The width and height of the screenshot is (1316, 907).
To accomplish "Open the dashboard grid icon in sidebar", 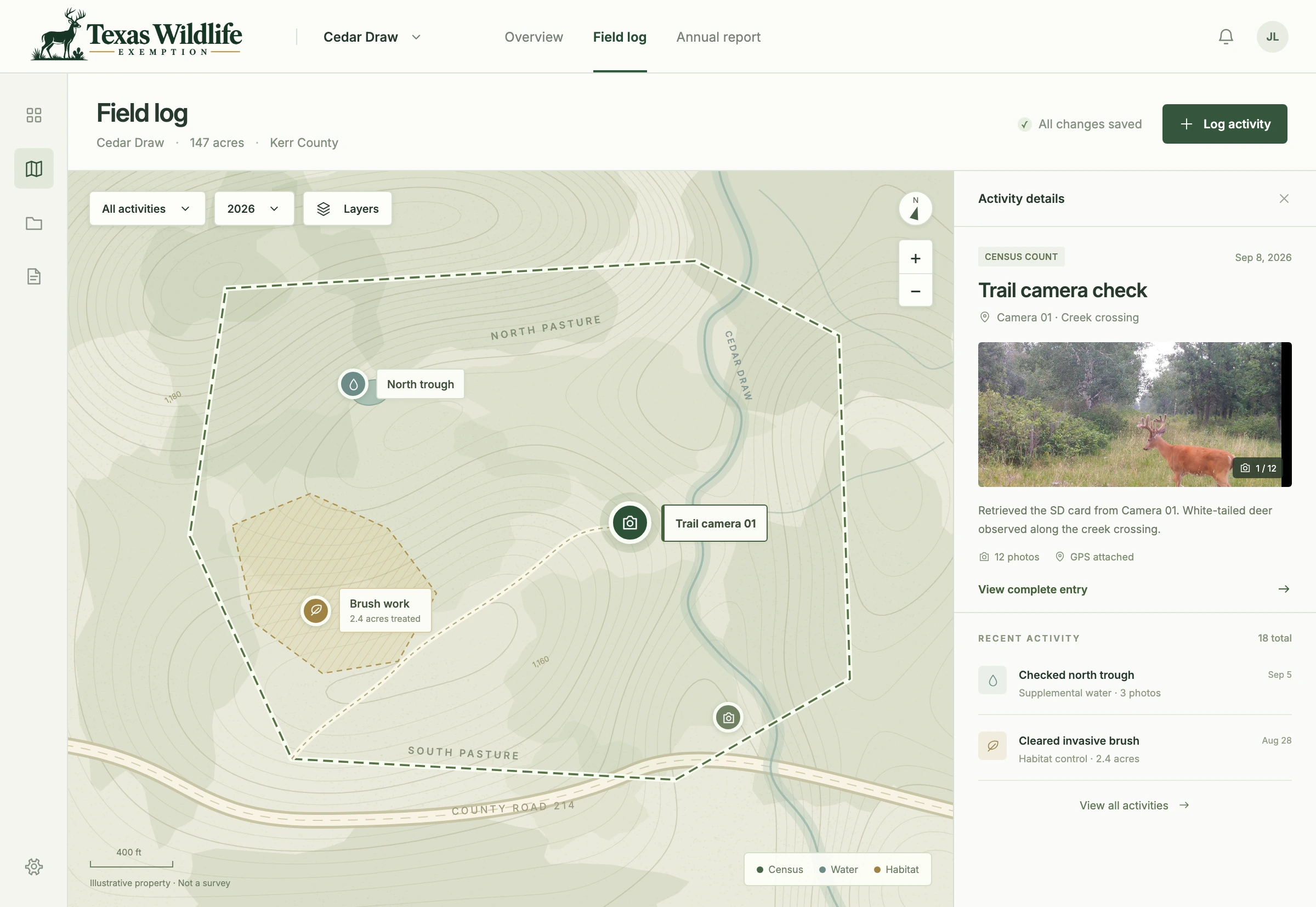I will pyautogui.click(x=33, y=115).
